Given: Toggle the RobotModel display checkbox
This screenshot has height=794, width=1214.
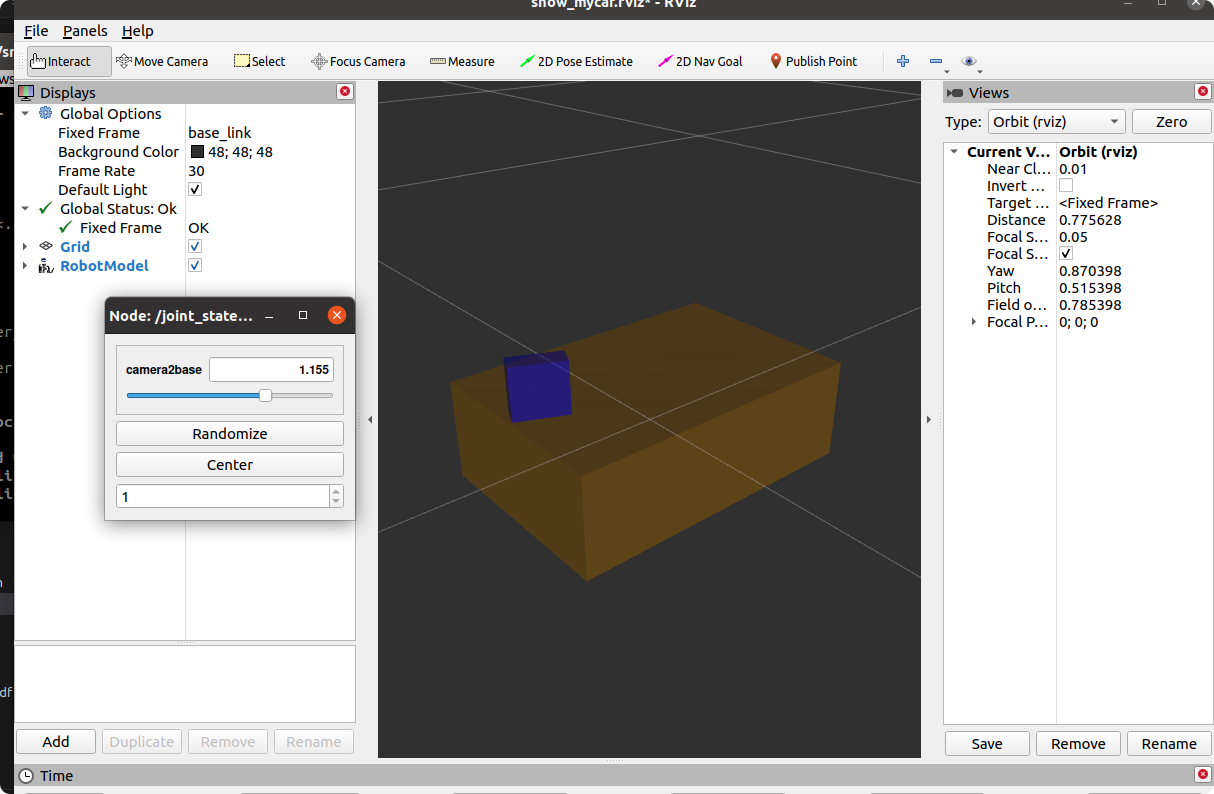Looking at the screenshot, I should point(195,265).
